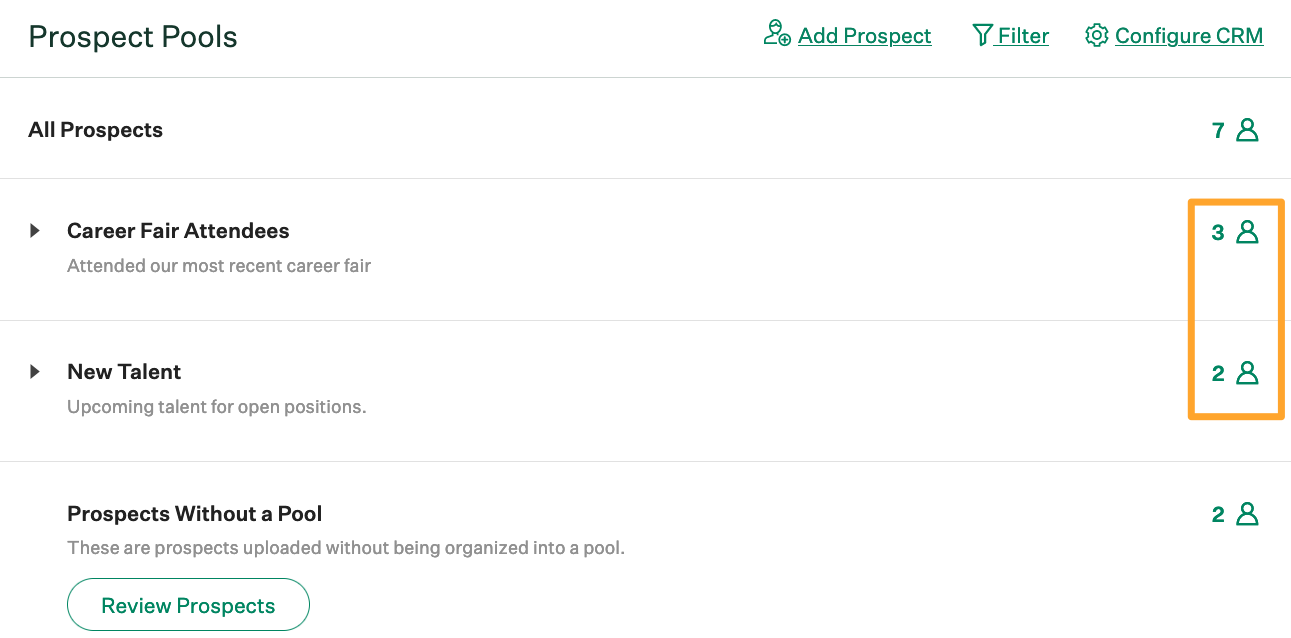
Task: Click the Configure CRM link
Action: tap(1189, 35)
